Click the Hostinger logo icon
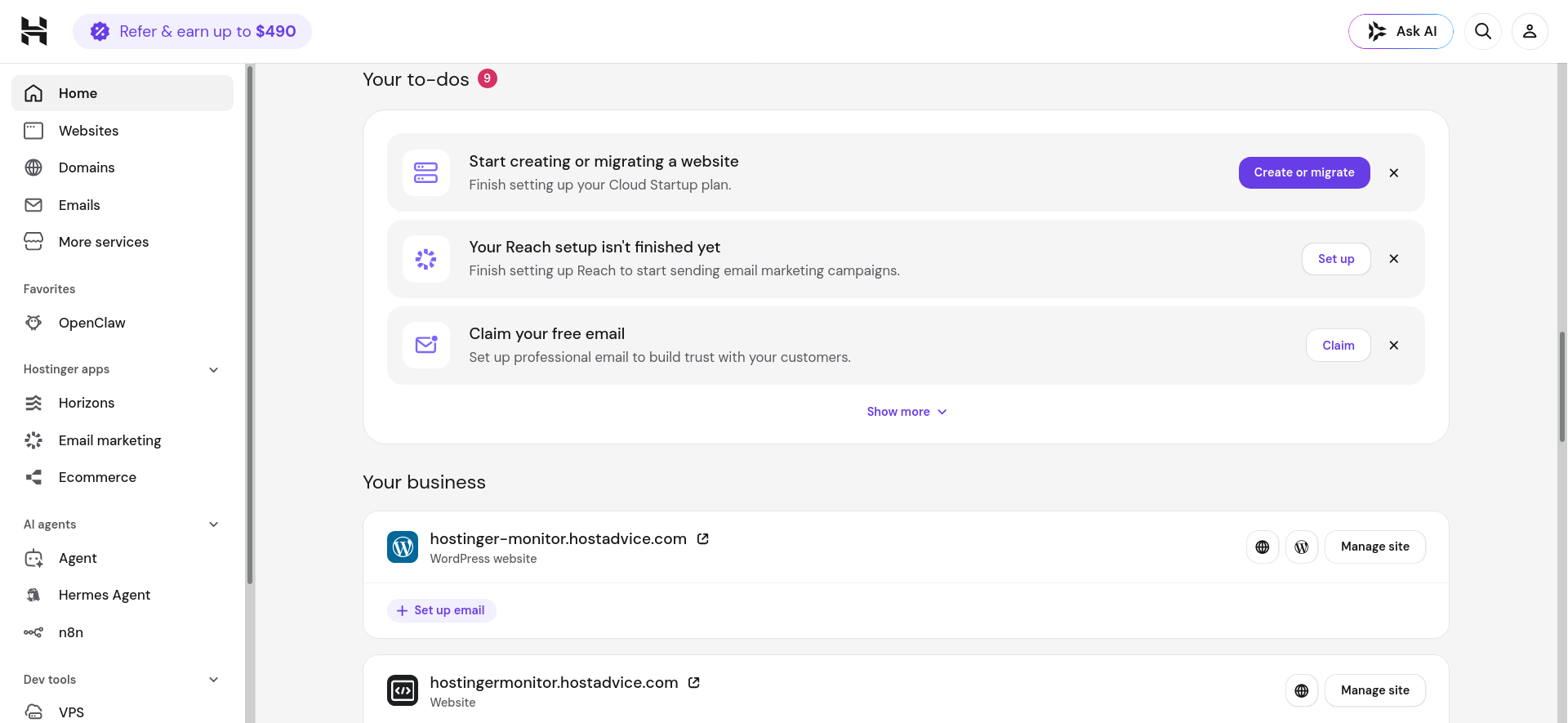Viewport: 1568px width, 723px height. [x=33, y=31]
